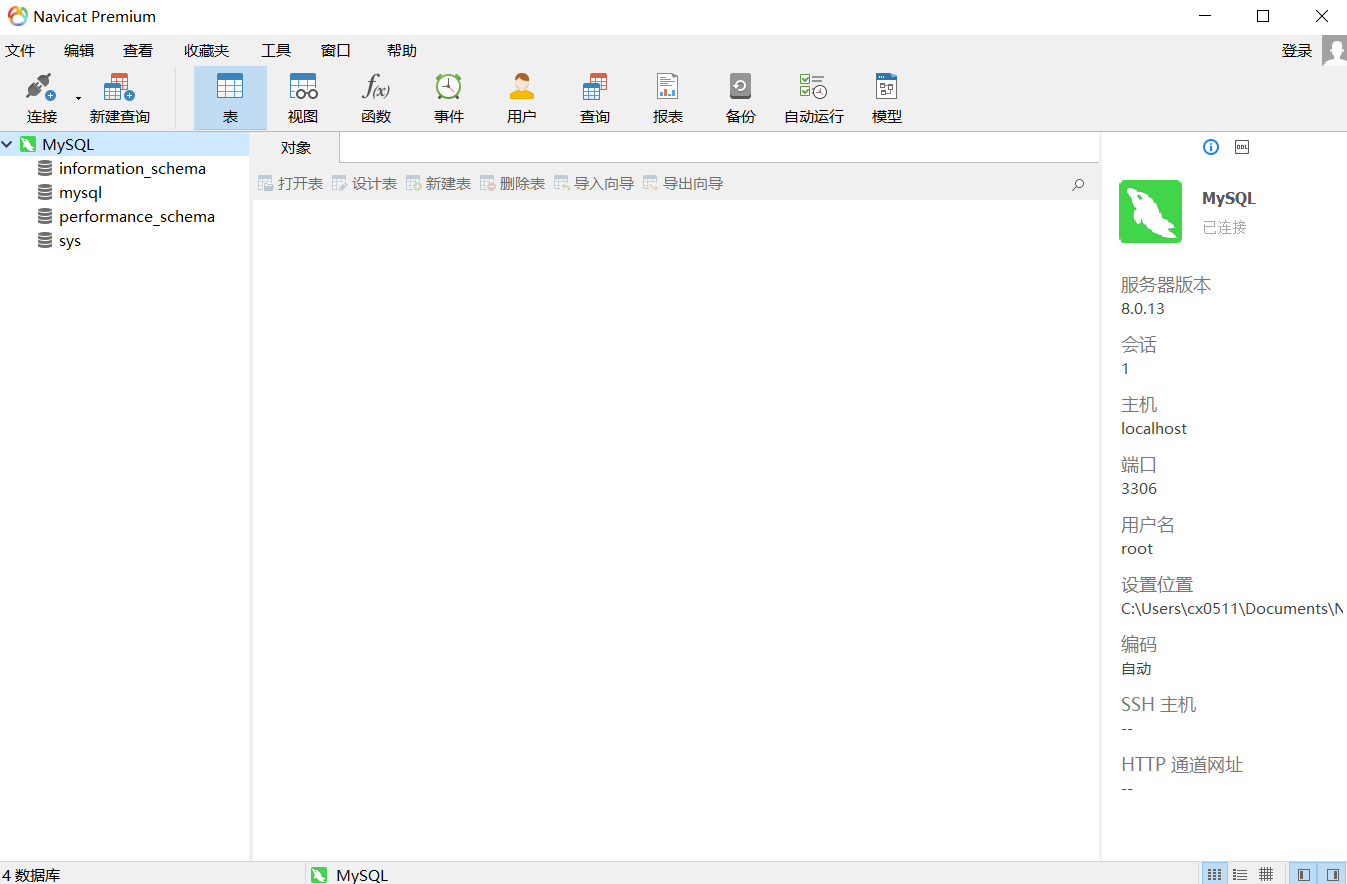The width and height of the screenshot is (1347, 884).
Task: Toggle the right information pane
Action: tap(1332, 874)
